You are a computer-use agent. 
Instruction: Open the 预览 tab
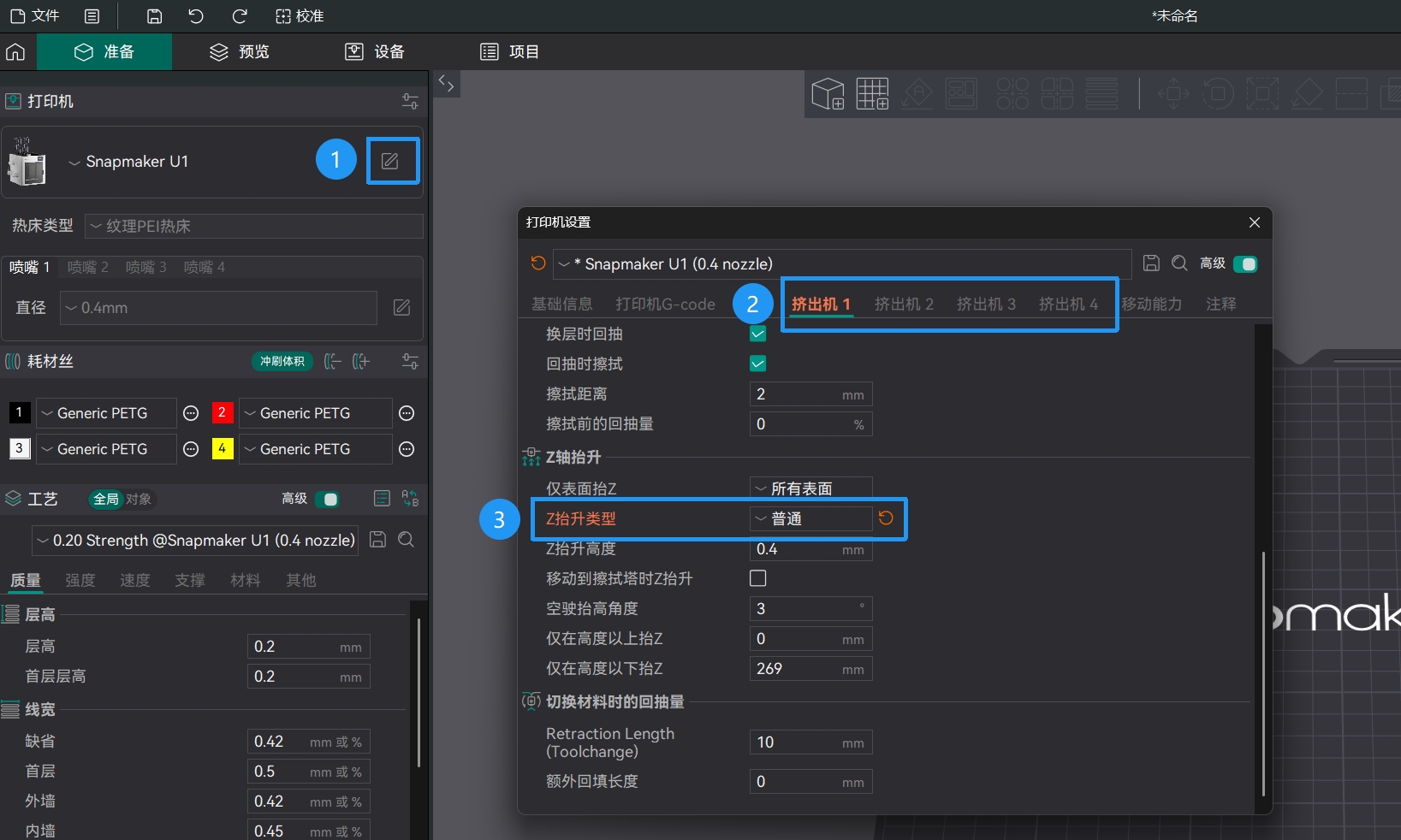[240, 52]
